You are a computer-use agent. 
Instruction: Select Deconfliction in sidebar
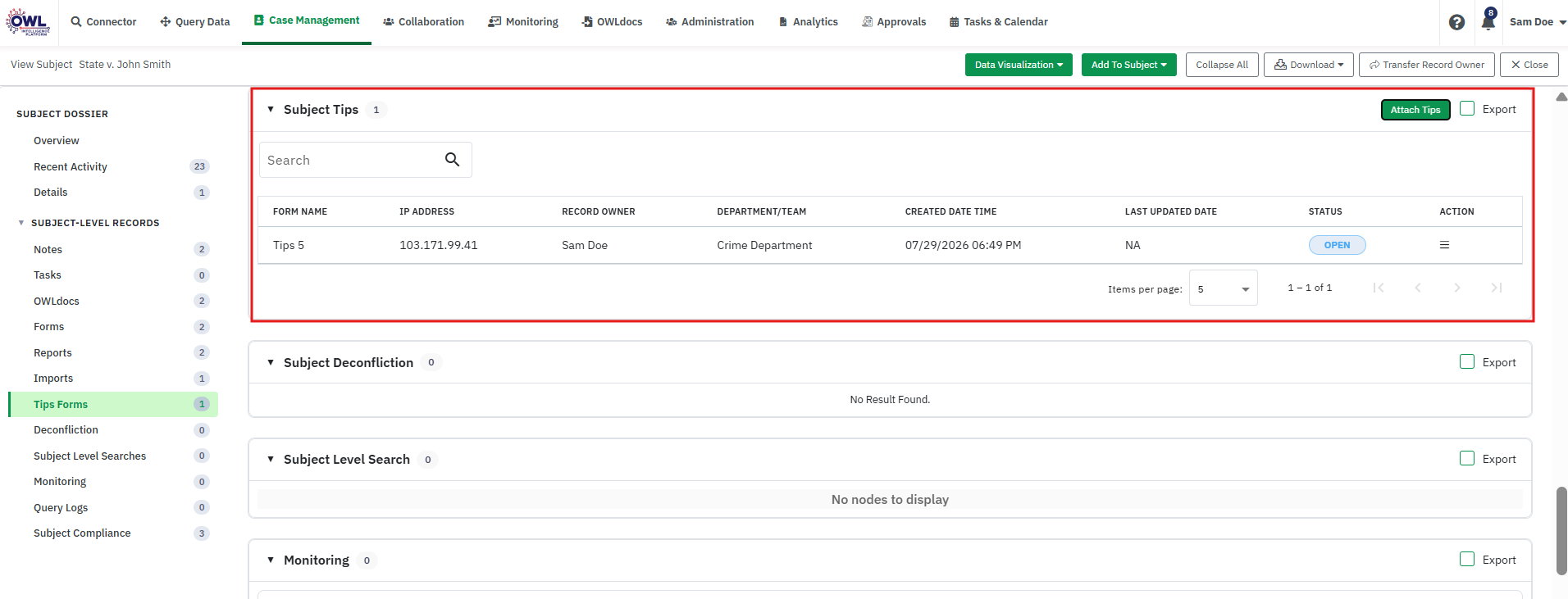(x=66, y=430)
